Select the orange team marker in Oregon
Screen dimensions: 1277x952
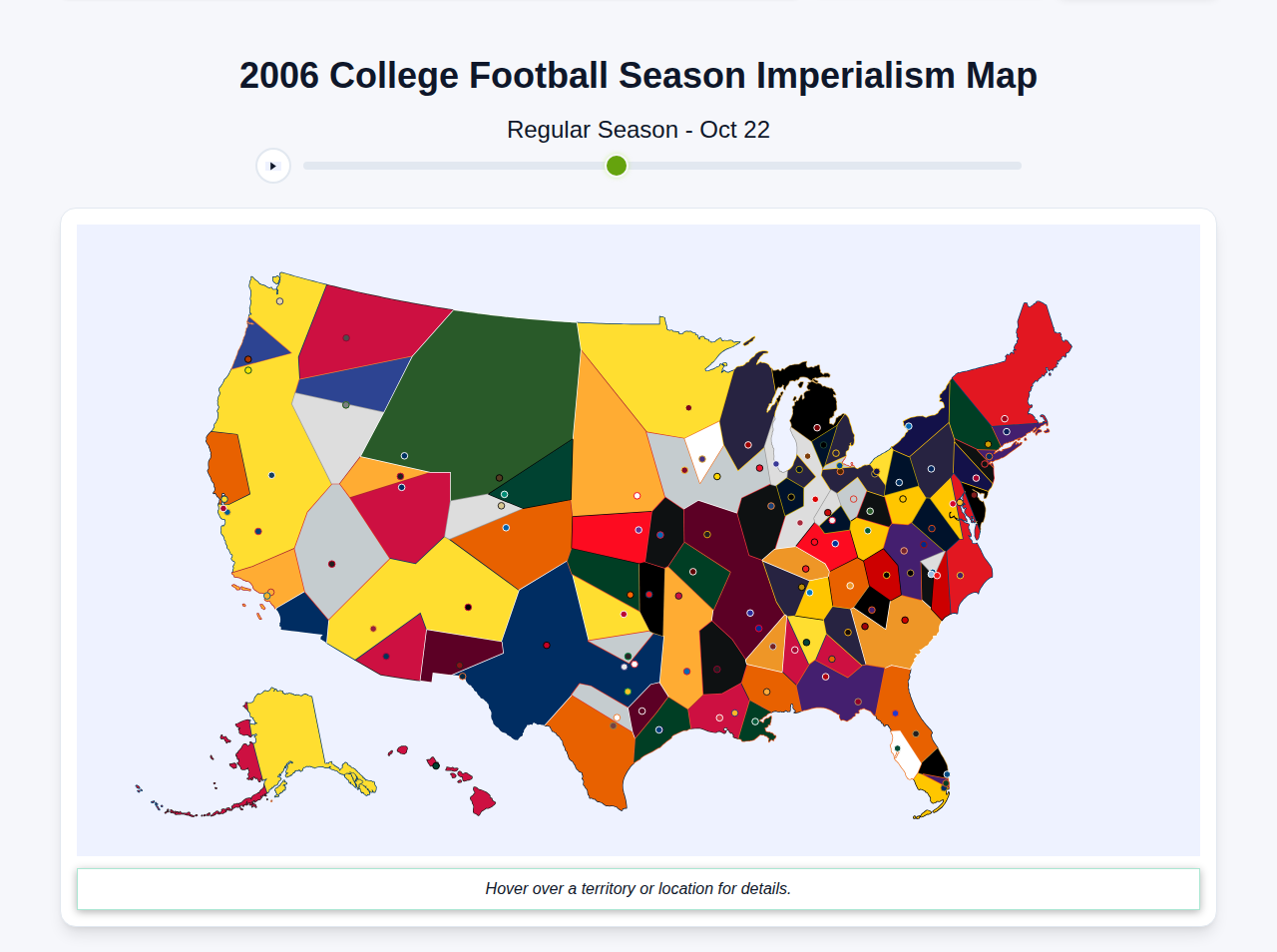tap(247, 358)
